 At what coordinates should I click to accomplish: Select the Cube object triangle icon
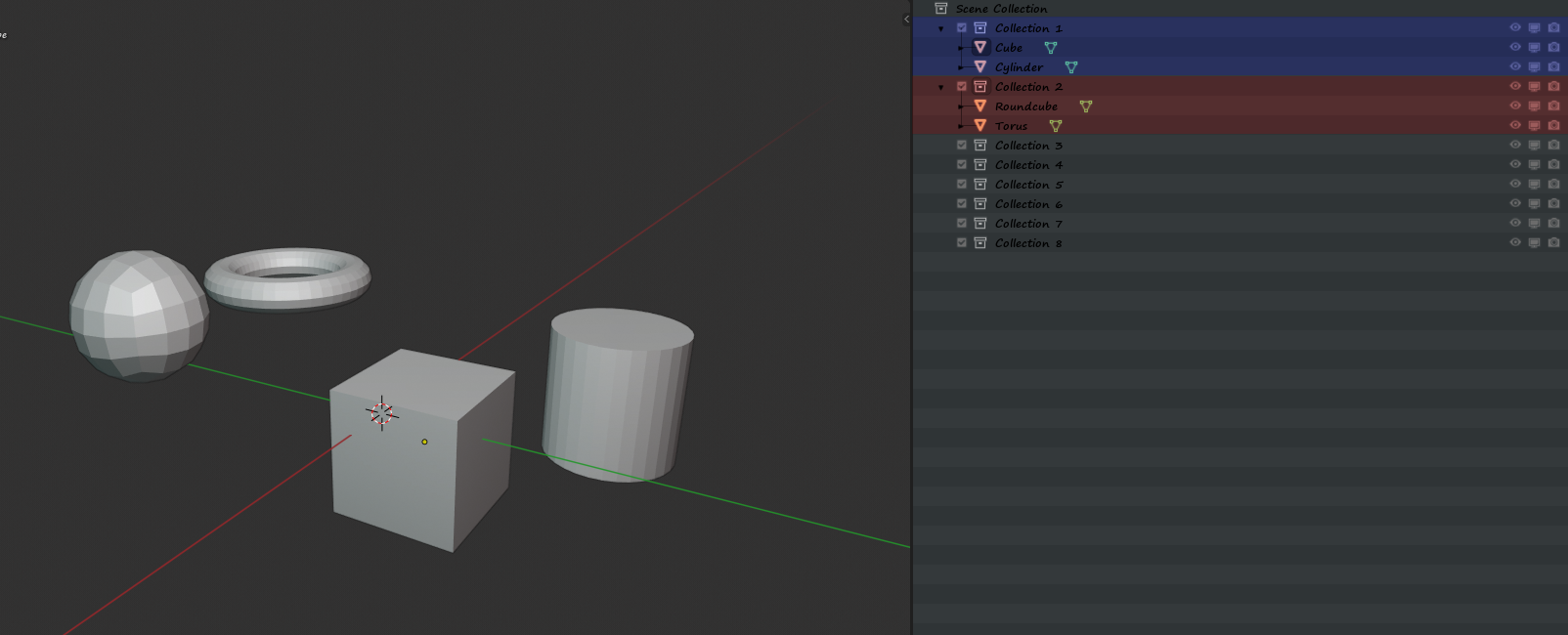click(x=980, y=47)
